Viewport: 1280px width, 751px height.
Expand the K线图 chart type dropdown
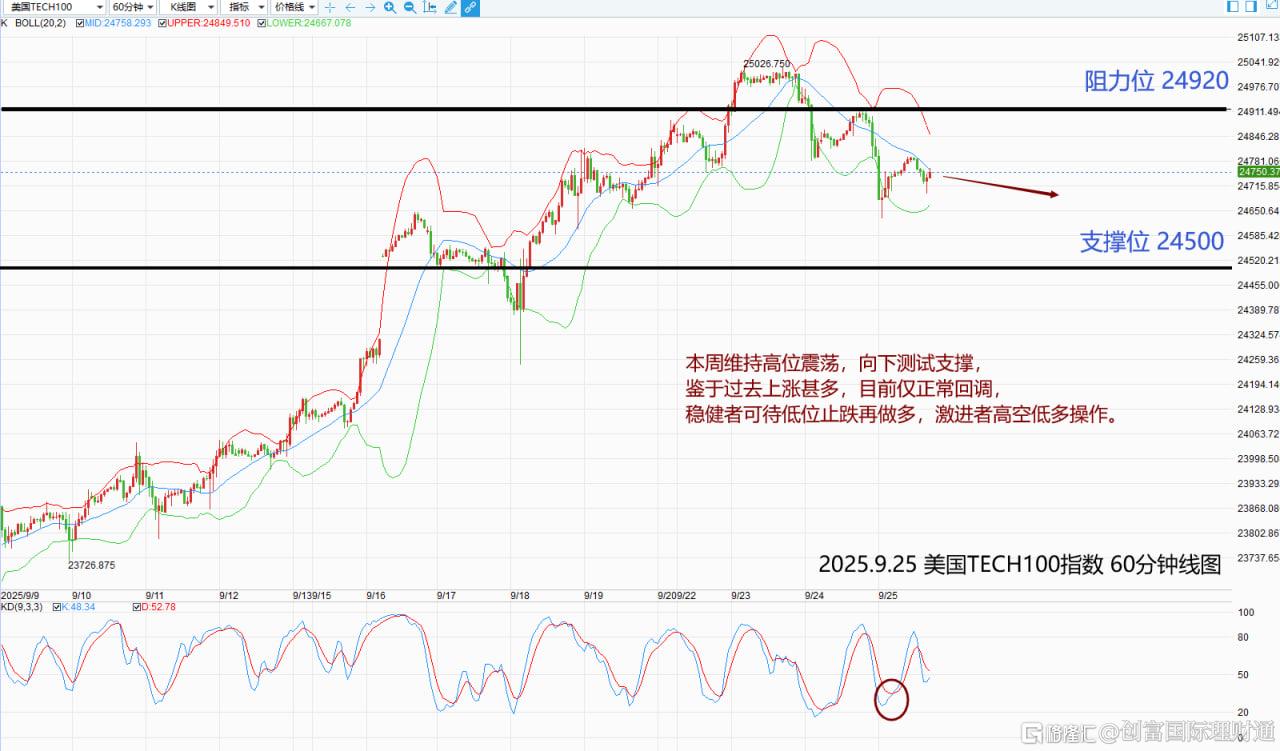pos(188,7)
